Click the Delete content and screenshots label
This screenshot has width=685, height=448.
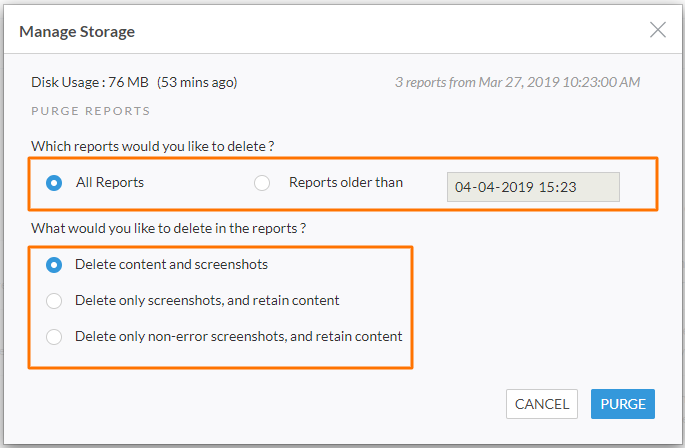[171, 264]
